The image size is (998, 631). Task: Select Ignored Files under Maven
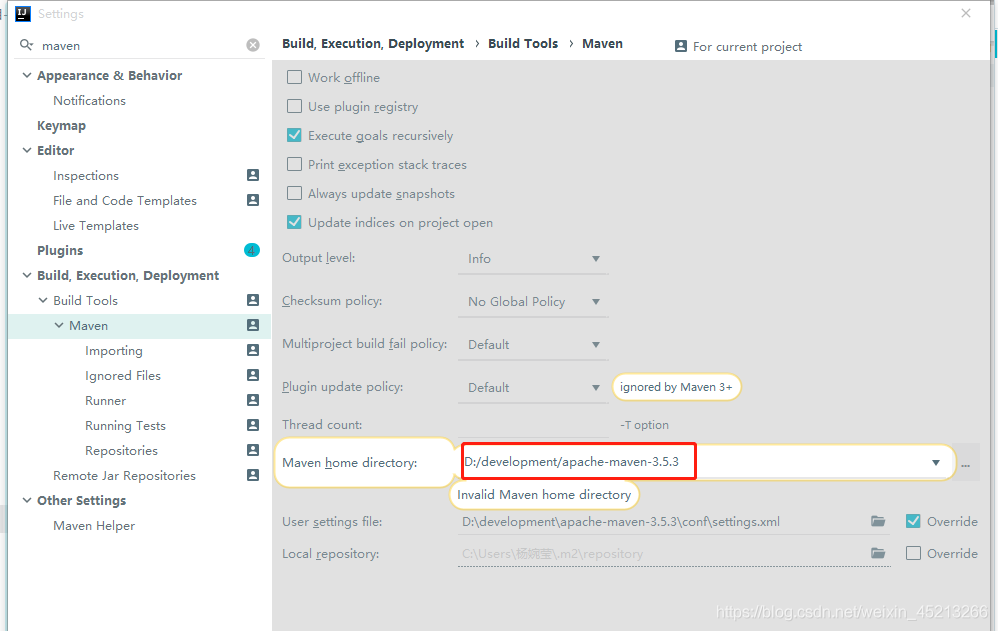123,376
